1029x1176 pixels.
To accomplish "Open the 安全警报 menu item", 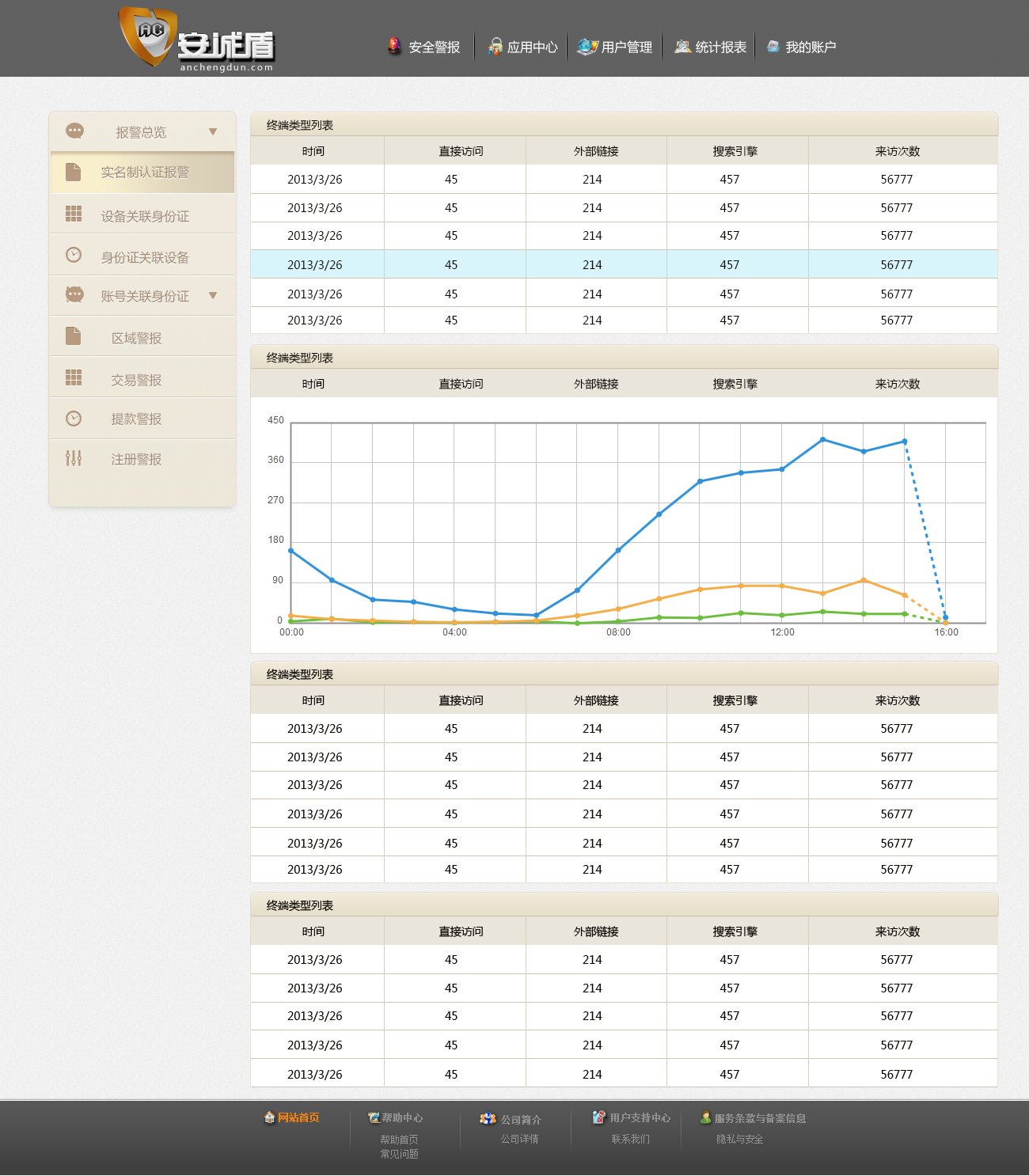I will (x=435, y=47).
